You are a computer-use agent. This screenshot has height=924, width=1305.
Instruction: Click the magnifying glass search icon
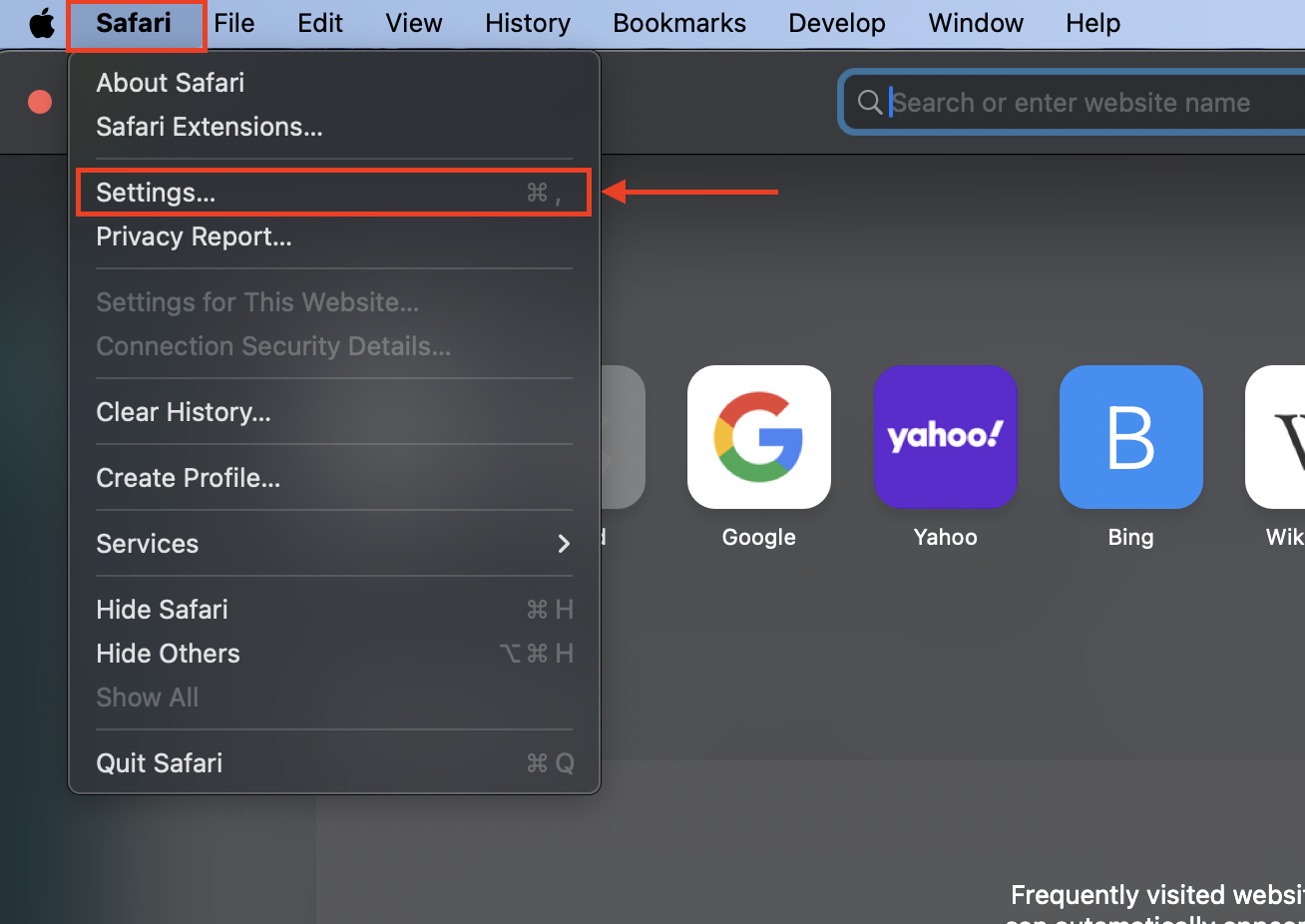[x=869, y=102]
